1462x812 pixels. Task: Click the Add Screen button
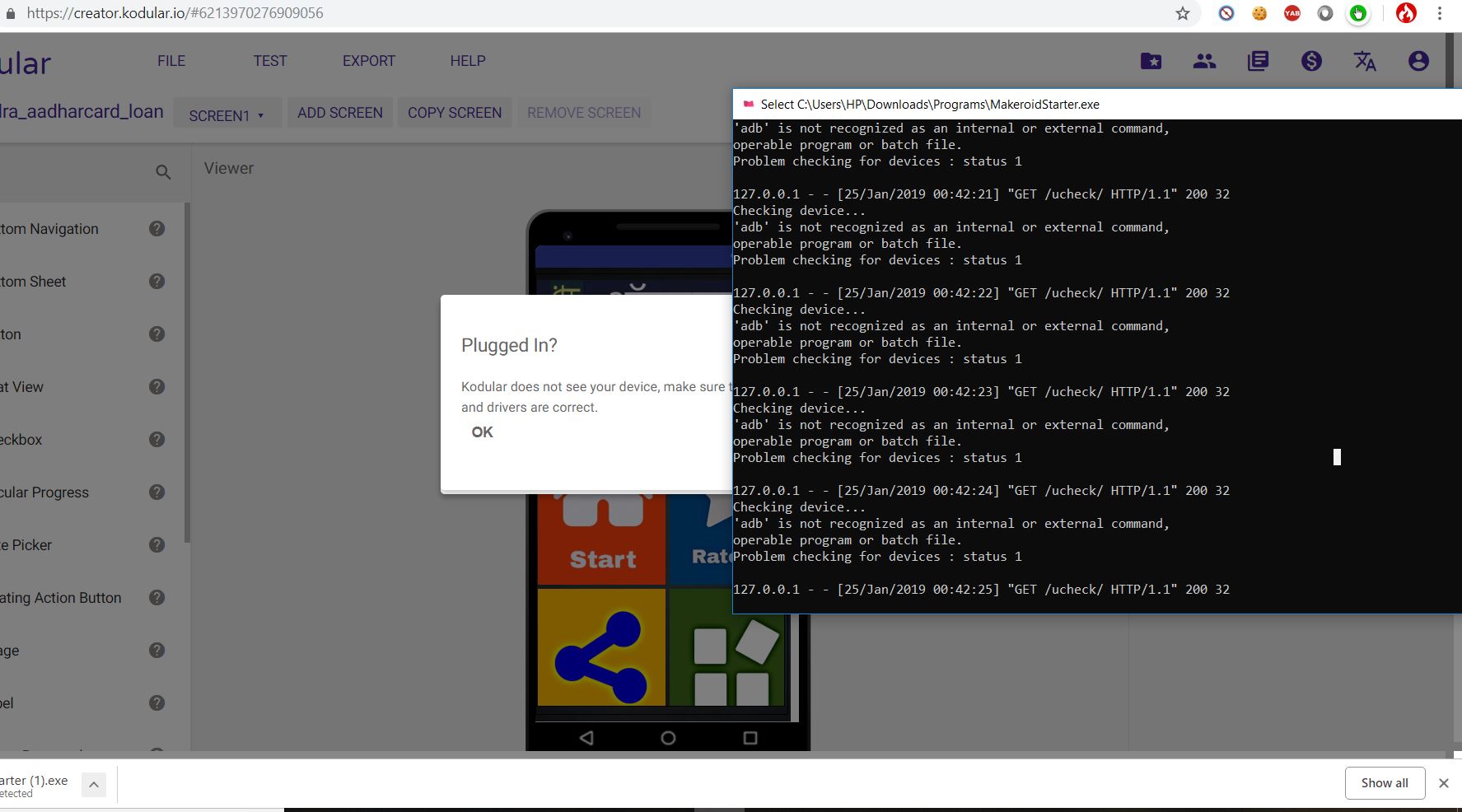point(339,113)
